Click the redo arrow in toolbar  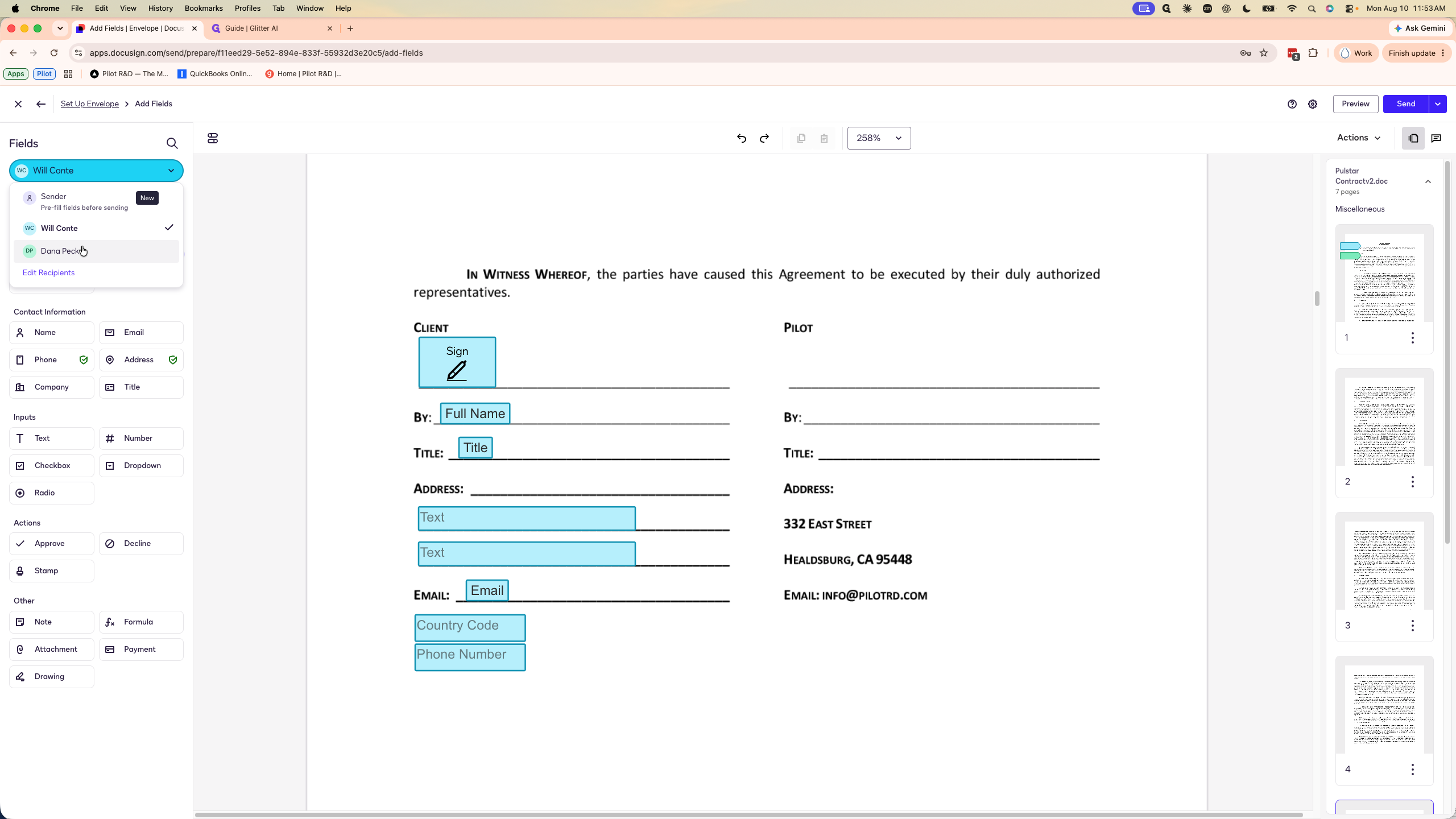coord(764,138)
